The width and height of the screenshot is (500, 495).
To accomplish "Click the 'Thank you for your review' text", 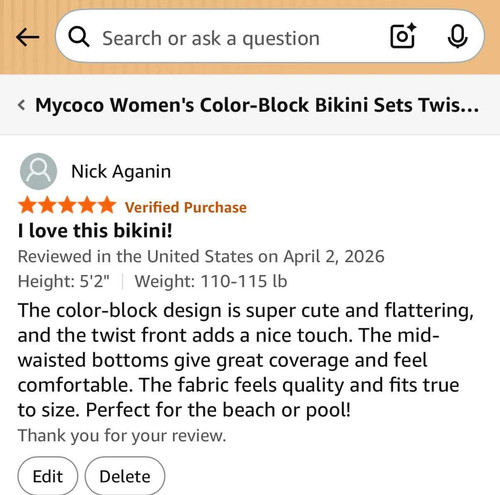I will 122,435.
